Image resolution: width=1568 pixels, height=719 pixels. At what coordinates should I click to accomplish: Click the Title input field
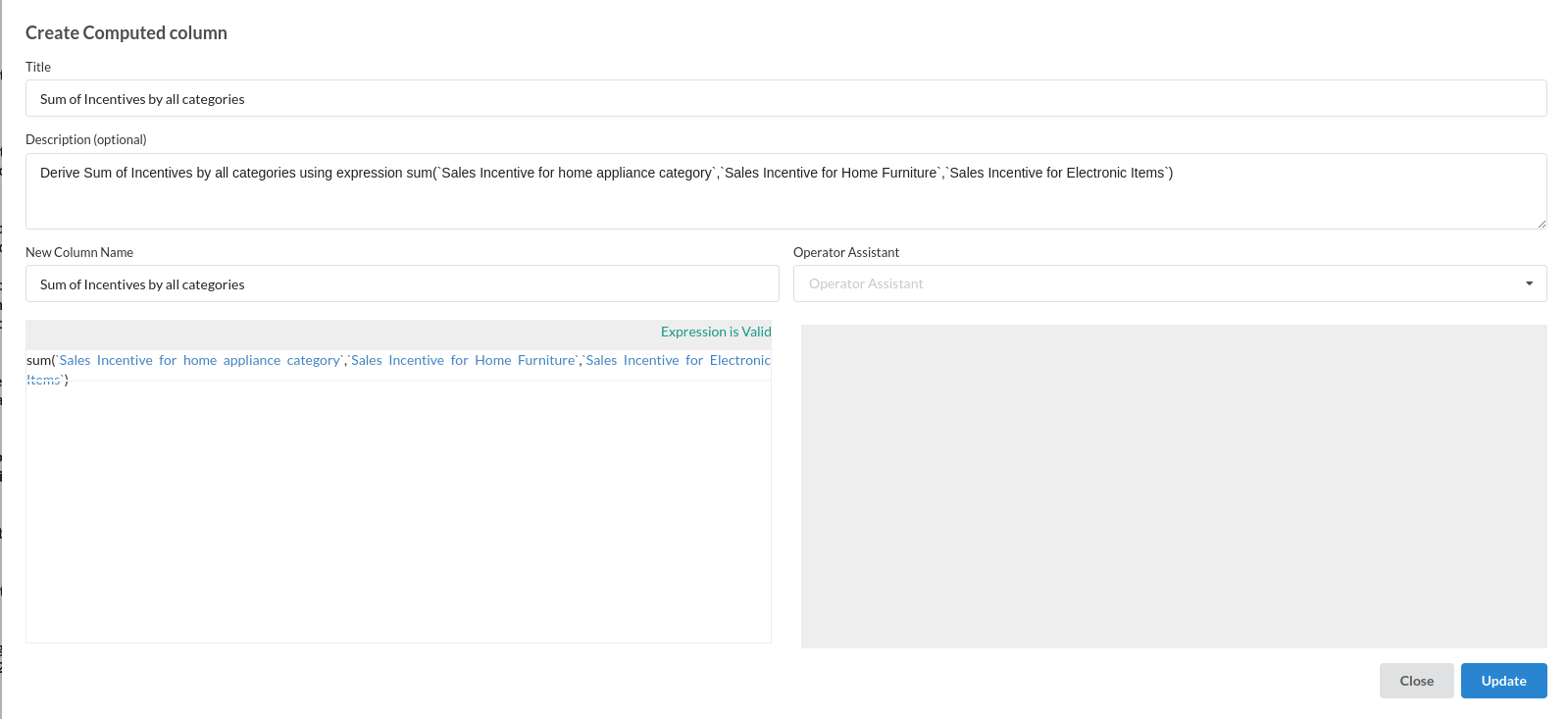(x=784, y=99)
